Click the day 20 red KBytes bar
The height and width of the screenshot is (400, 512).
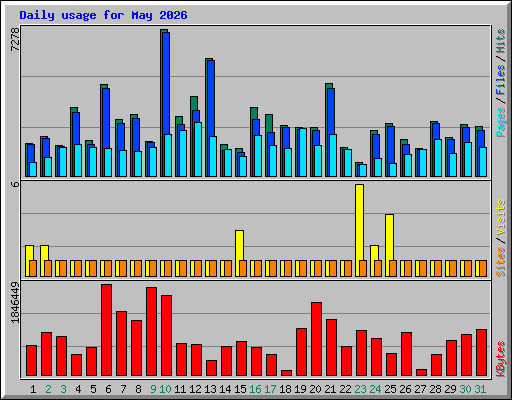point(316,339)
